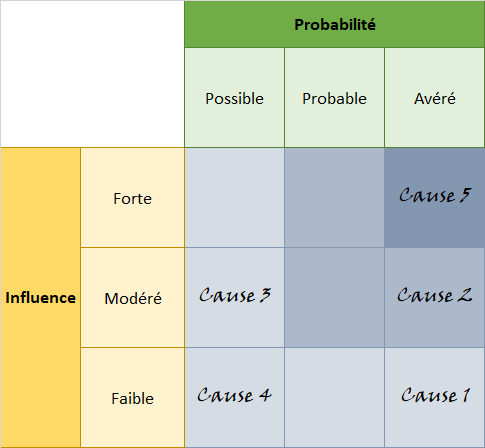Screen dimensions: 485x448
Task: Select empty cell at Forte and Probable
Action: [334, 198]
